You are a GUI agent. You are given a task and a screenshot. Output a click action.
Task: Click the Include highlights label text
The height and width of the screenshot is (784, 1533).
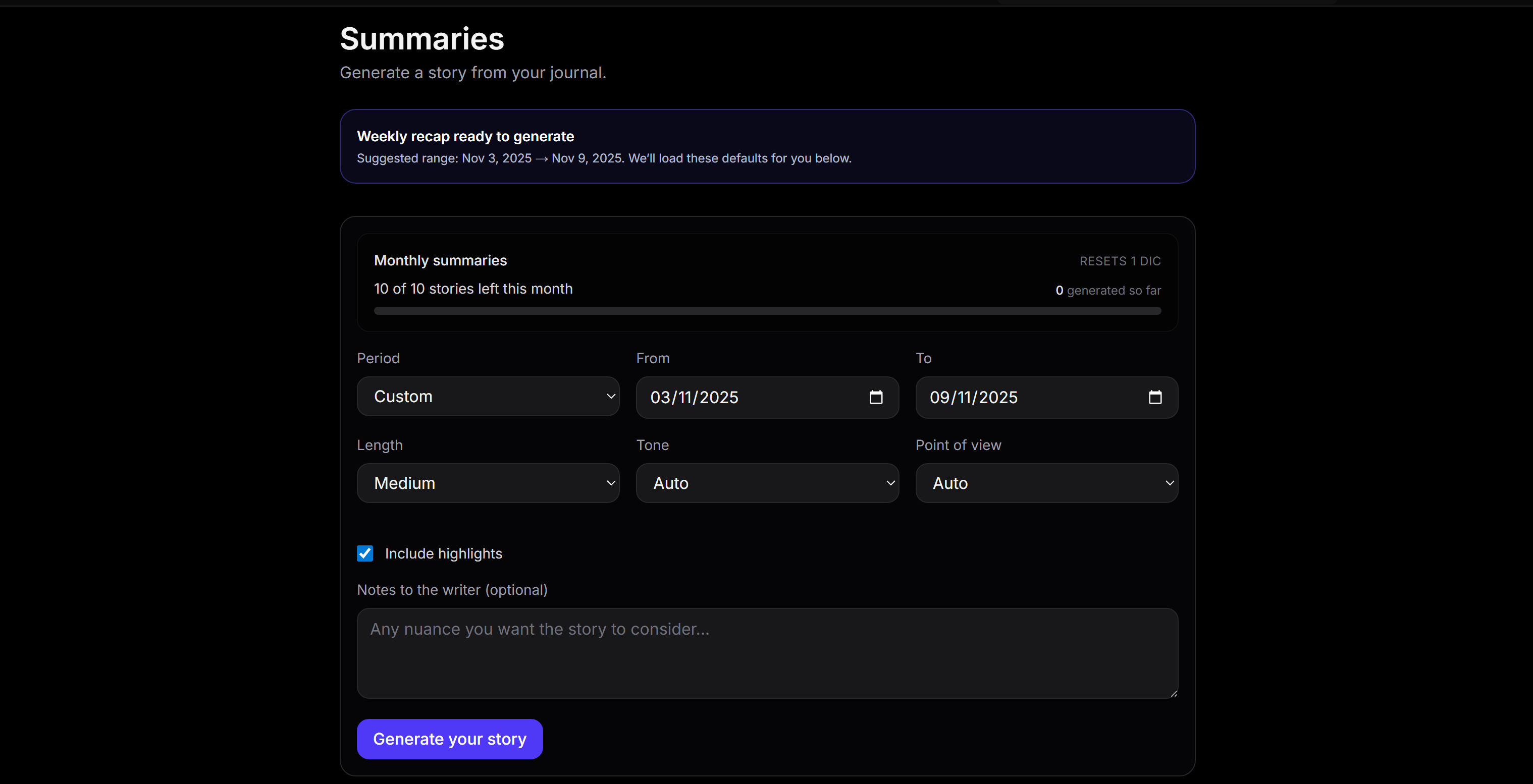coord(444,553)
